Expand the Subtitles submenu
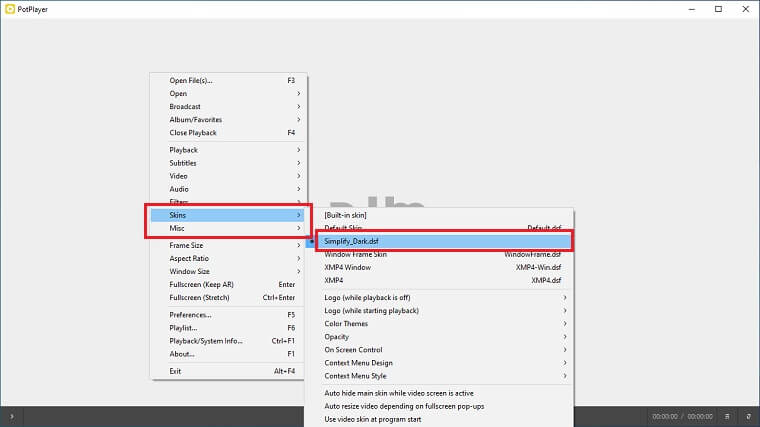This screenshot has height=427, width=760. tap(228, 163)
